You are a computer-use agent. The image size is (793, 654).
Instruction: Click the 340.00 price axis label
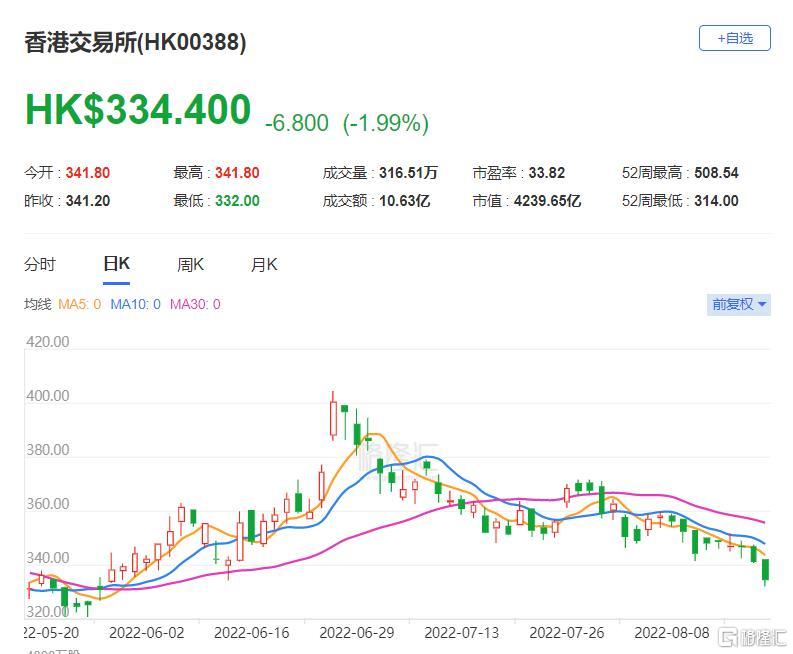point(48,558)
